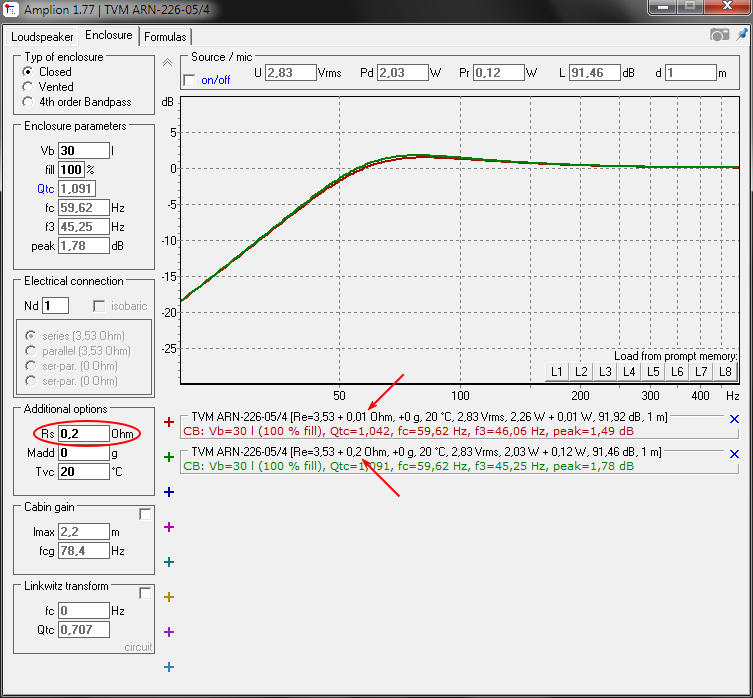Viewport: 753px width, 698px height.
Task: Select series (3,53 Ohm) connection
Action: point(30,336)
